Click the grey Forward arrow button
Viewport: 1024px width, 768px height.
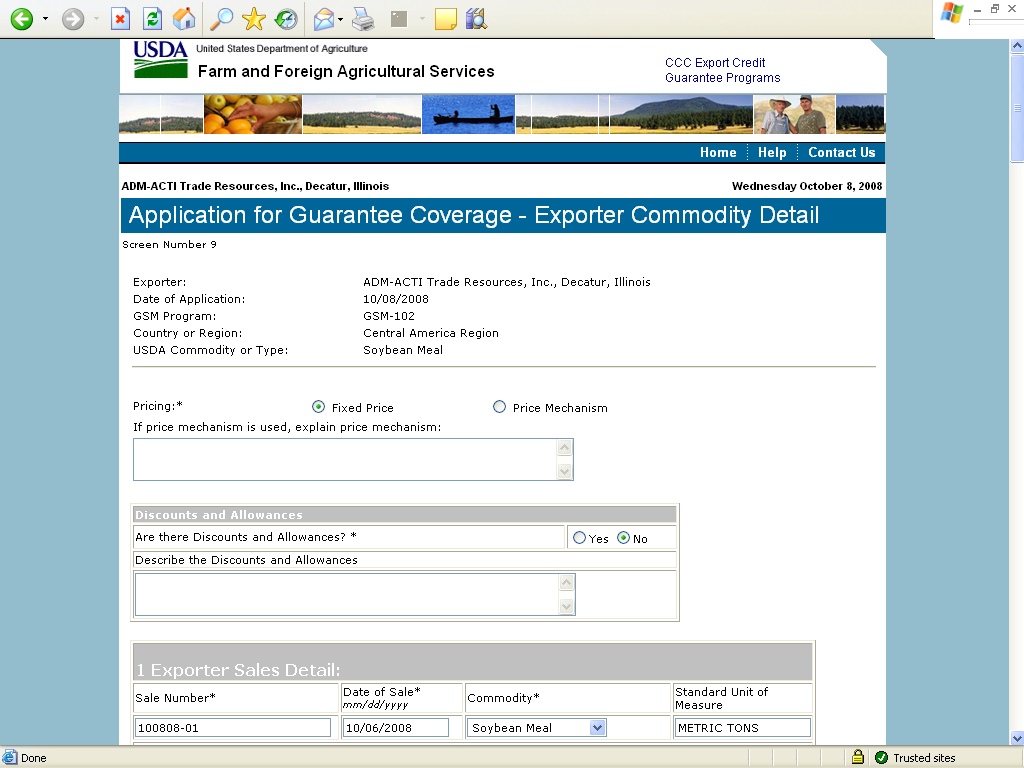pos(73,19)
